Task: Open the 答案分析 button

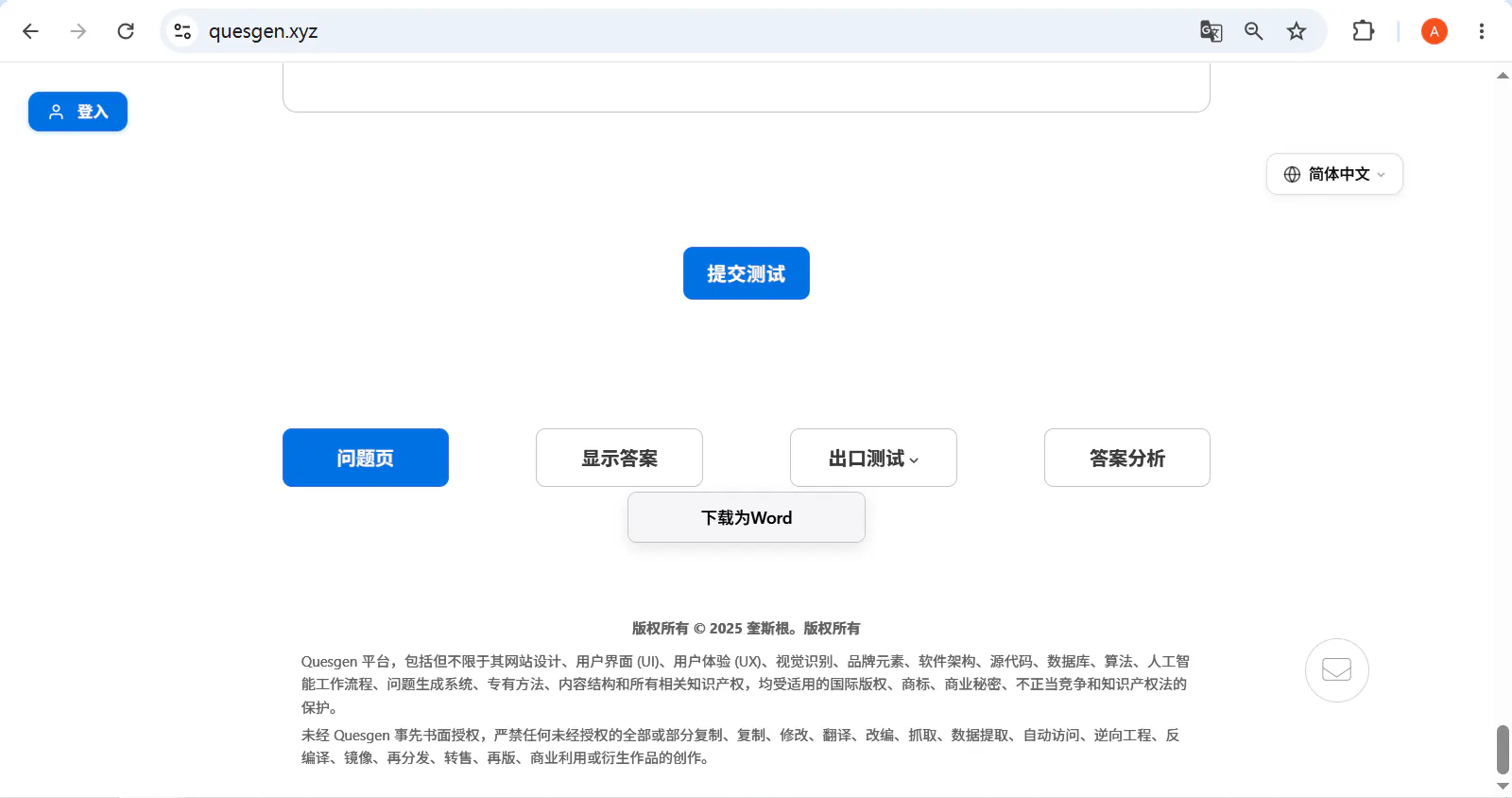Action: [x=1127, y=458]
